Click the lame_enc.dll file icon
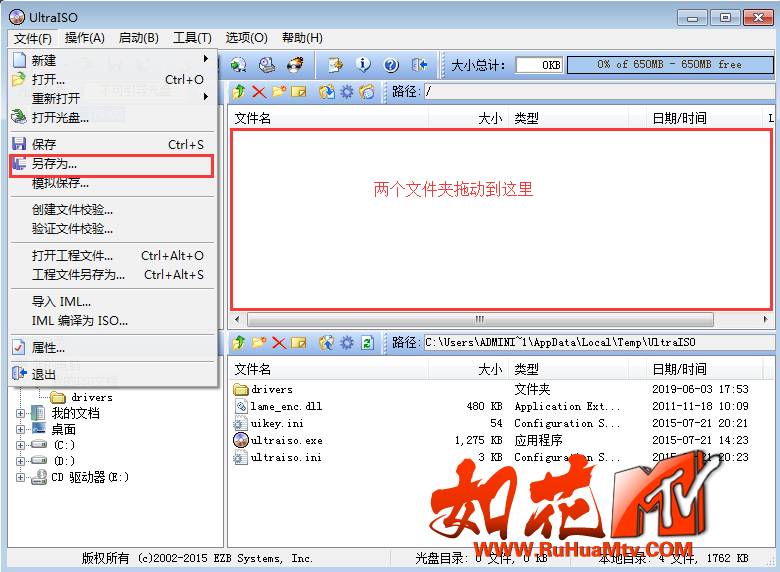780x572 pixels. click(x=241, y=406)
